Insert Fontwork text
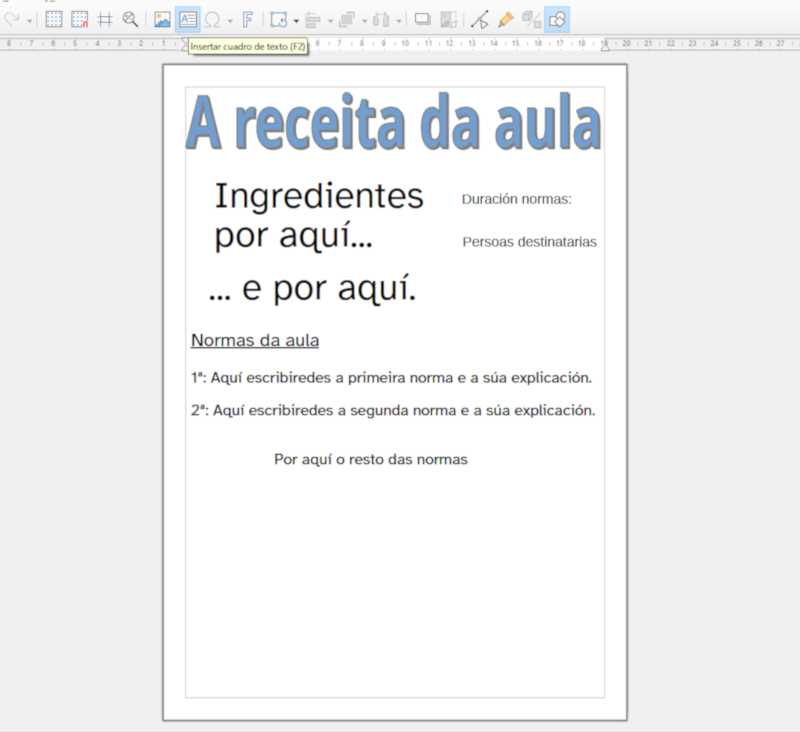 point(249,17)
